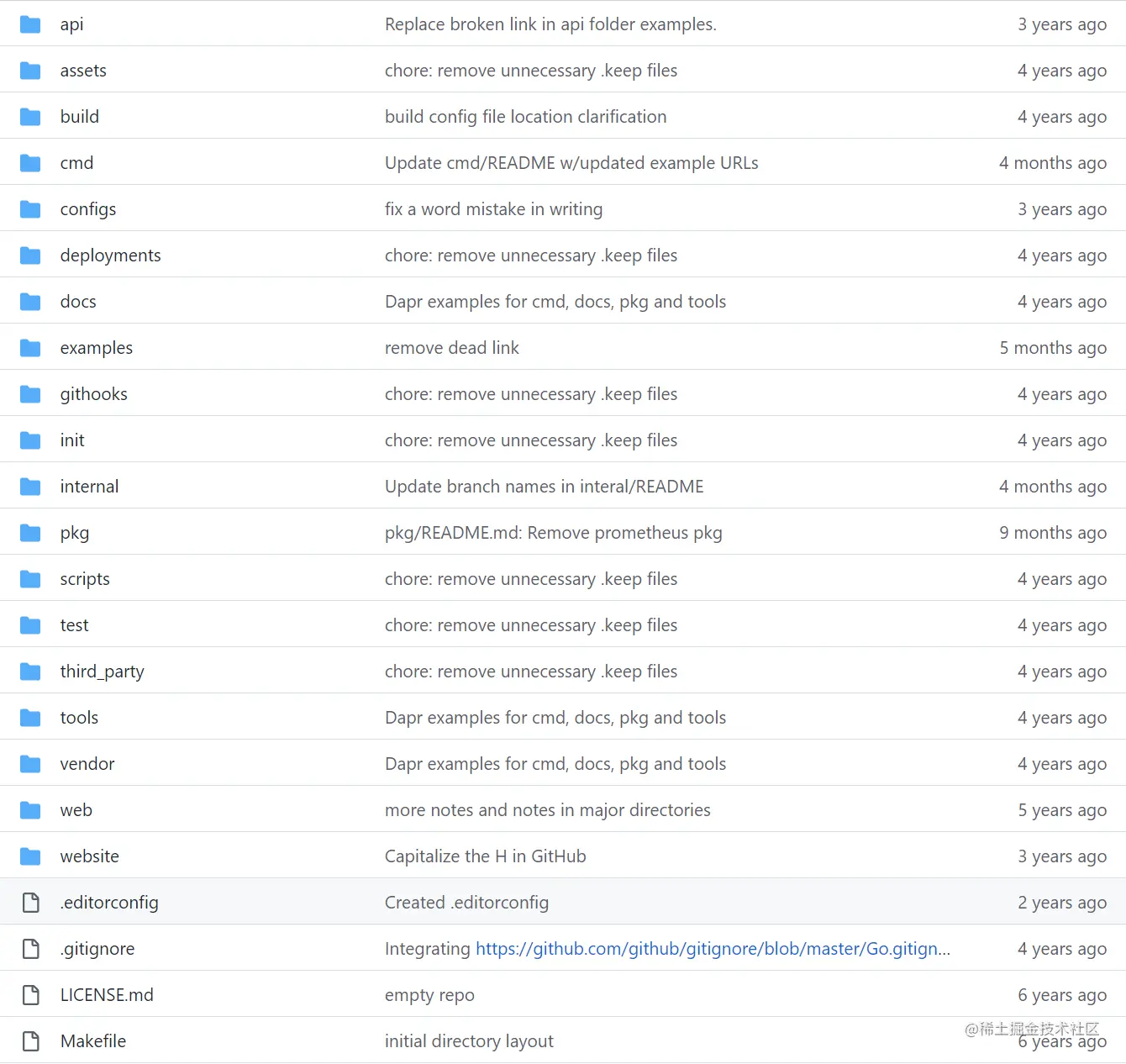Open the vendor directory link
Screen dimensions: 1126x1064
(87, 764)
